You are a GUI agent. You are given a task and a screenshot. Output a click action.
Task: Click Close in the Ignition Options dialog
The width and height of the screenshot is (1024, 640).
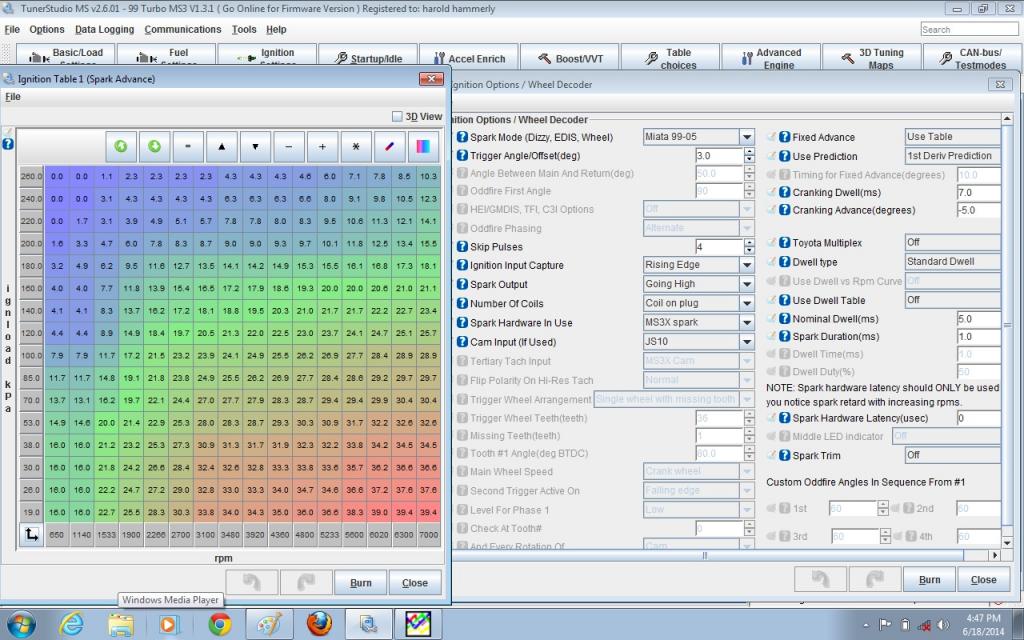pyautogui.click(x=983, y=579)
